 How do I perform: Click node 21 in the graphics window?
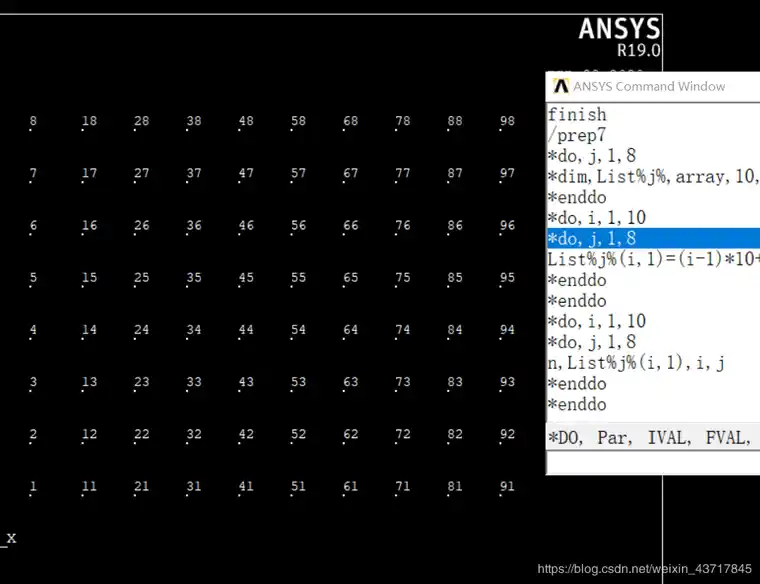click(x=141, y=487)
